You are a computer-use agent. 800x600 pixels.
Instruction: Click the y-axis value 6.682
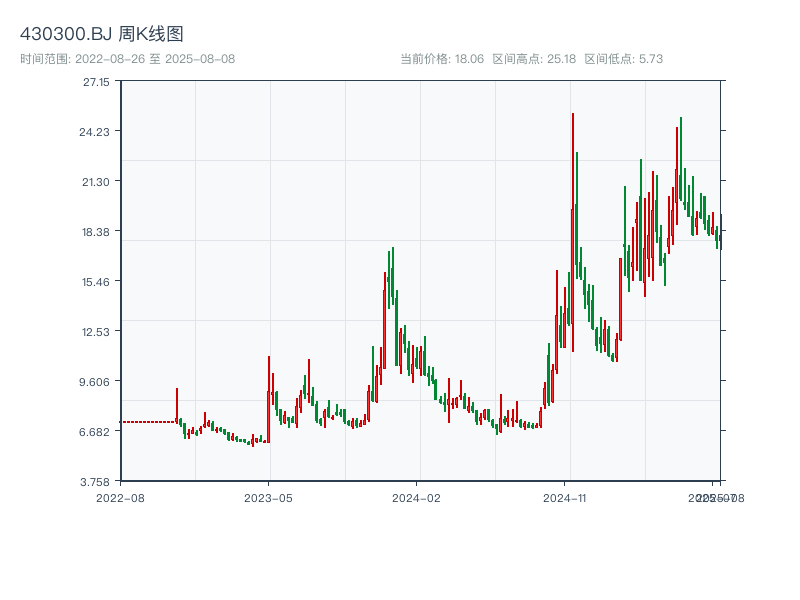(94, 432)
